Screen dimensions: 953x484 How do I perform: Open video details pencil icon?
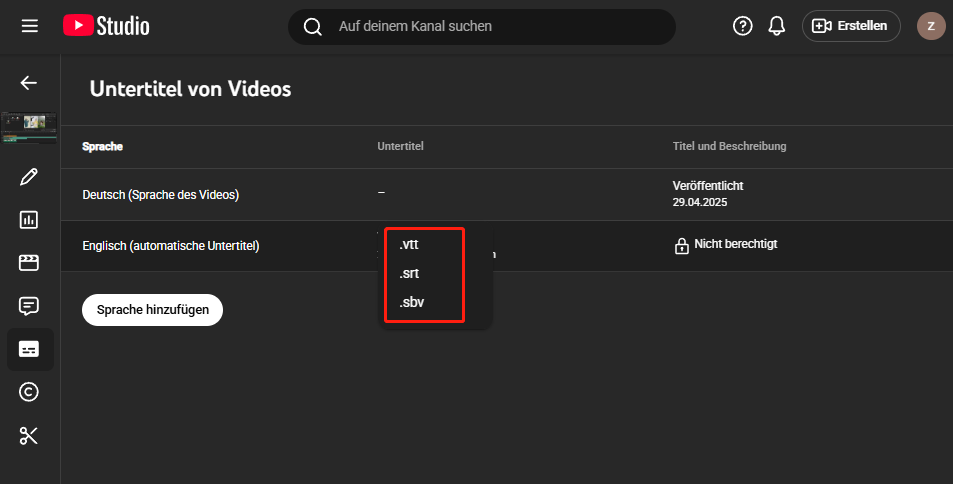[x=29, y=177]
